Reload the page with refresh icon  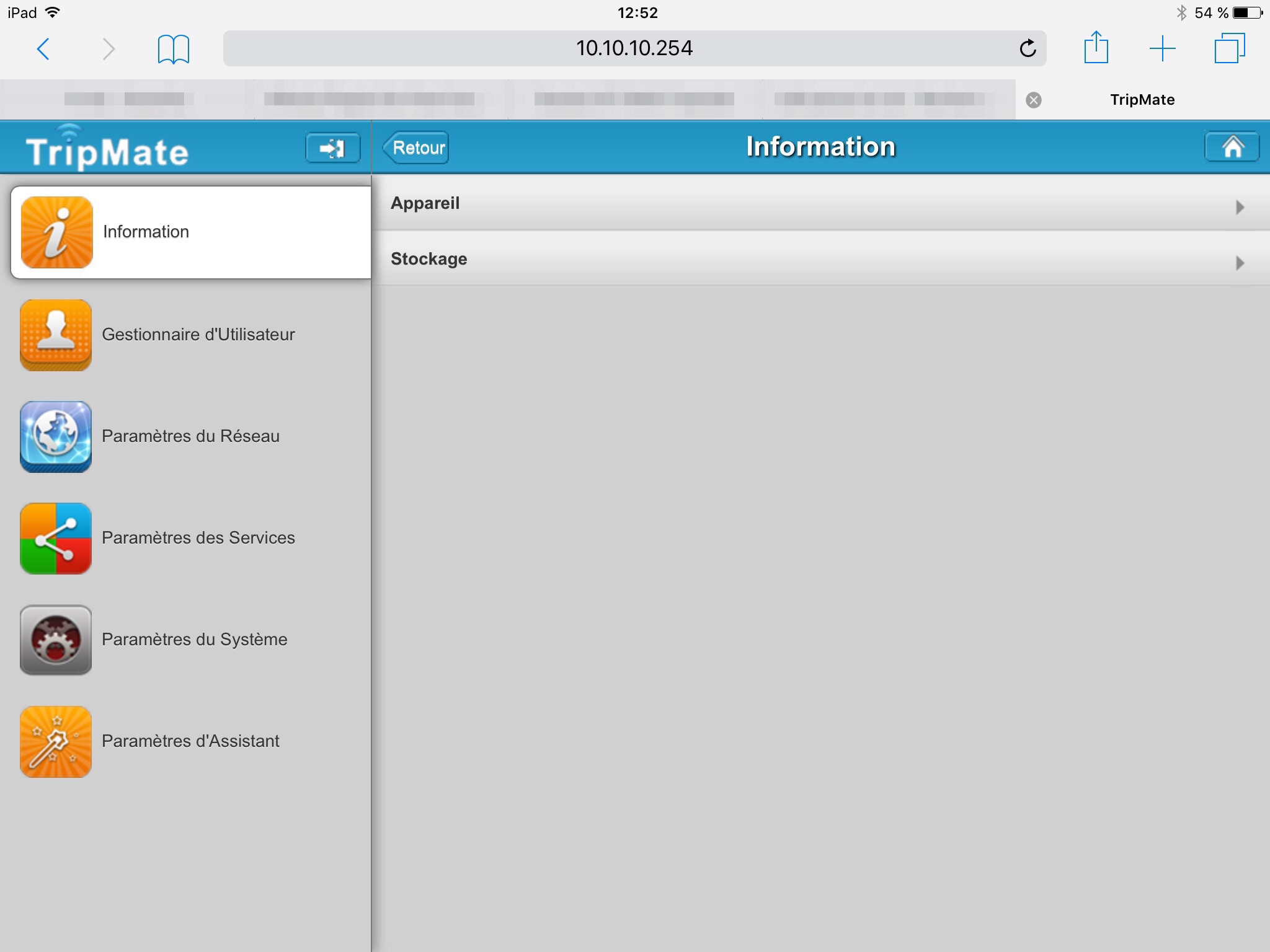pos(1028,48)
